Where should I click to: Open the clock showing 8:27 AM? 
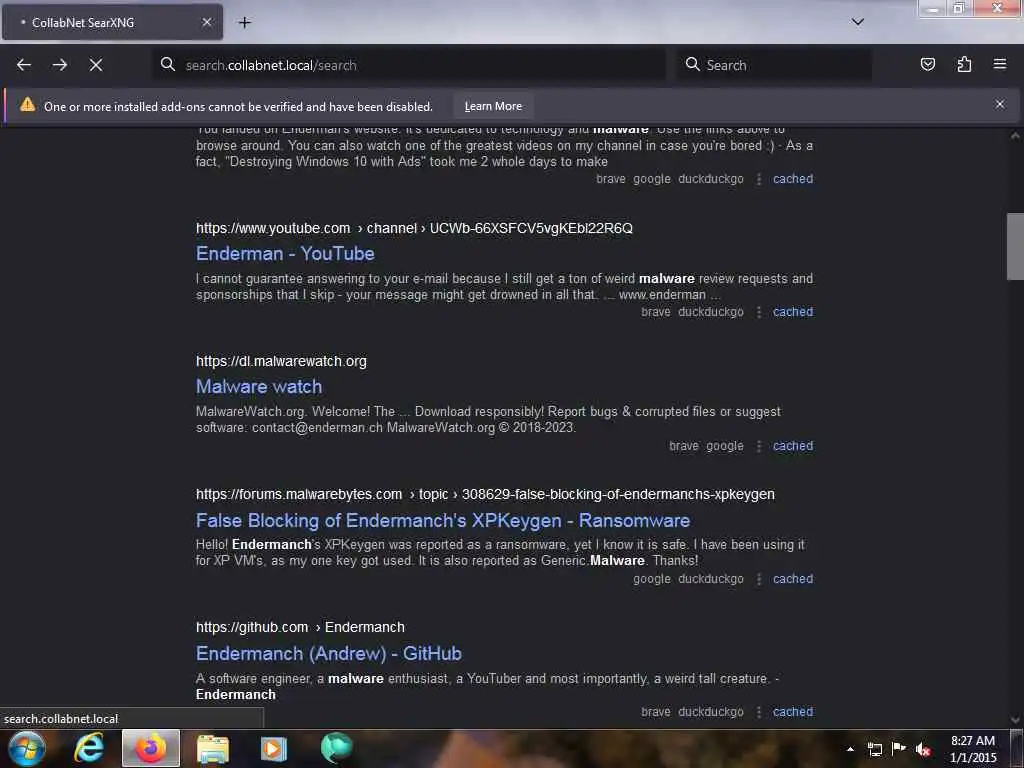pos(973,749)
